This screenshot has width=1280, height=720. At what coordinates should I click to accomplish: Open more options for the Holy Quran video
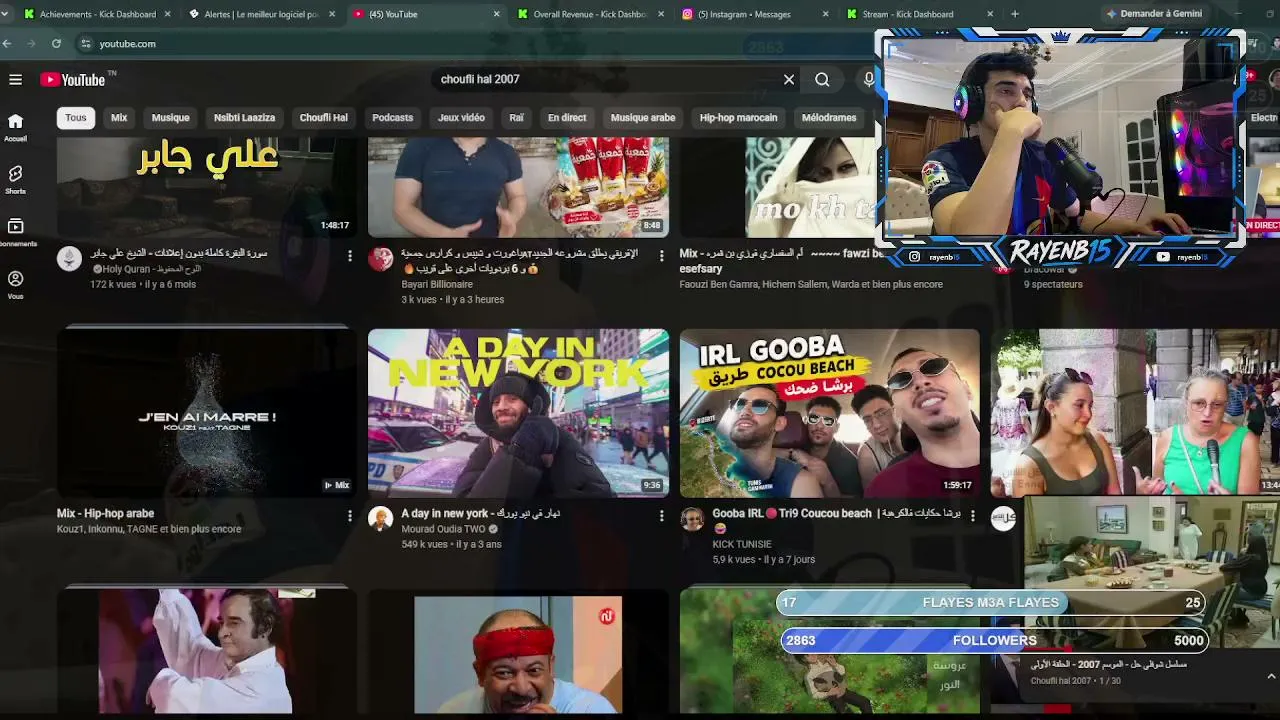(x=349, y=256)
